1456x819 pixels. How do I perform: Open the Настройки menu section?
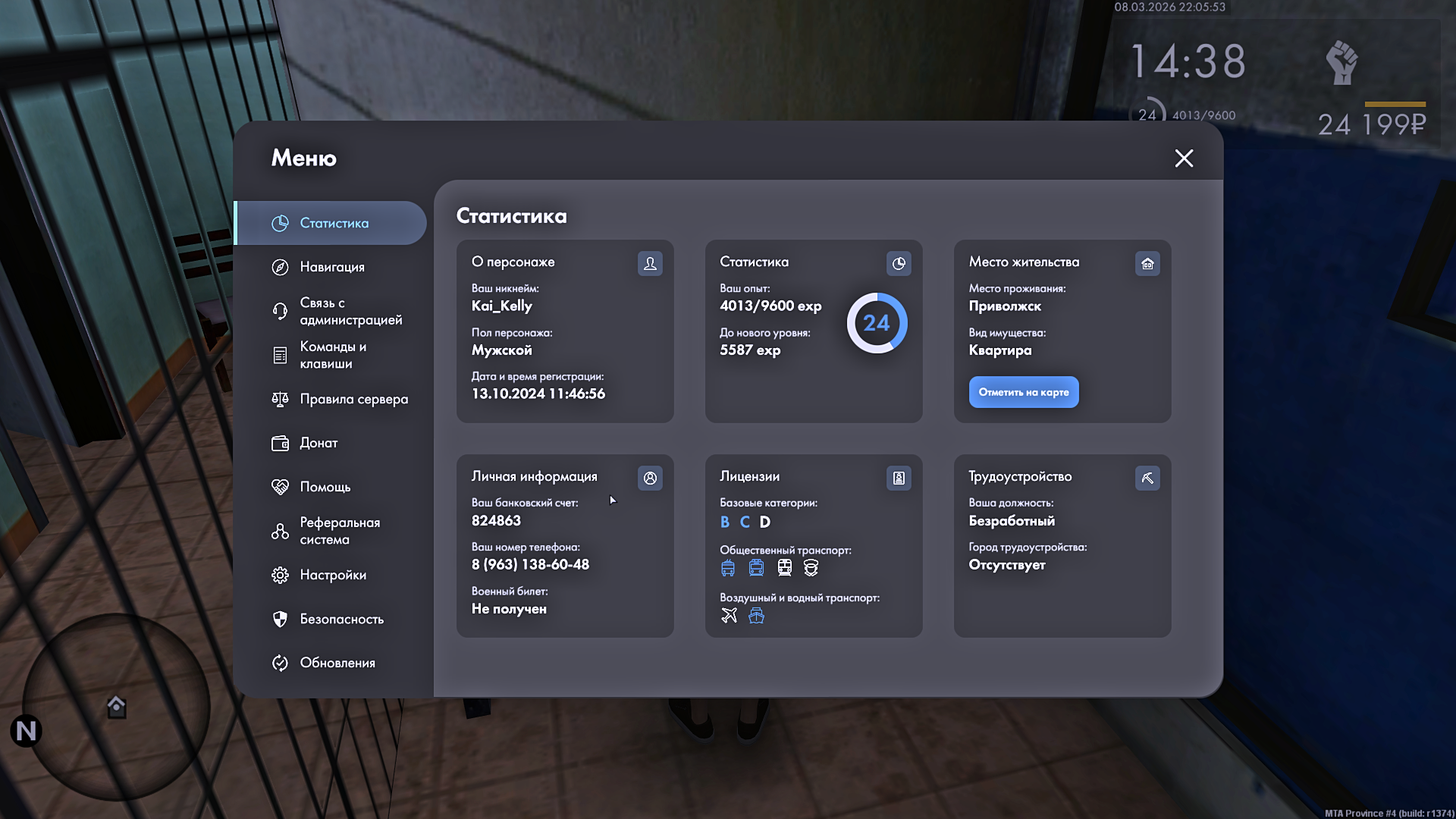pos(332,575)
